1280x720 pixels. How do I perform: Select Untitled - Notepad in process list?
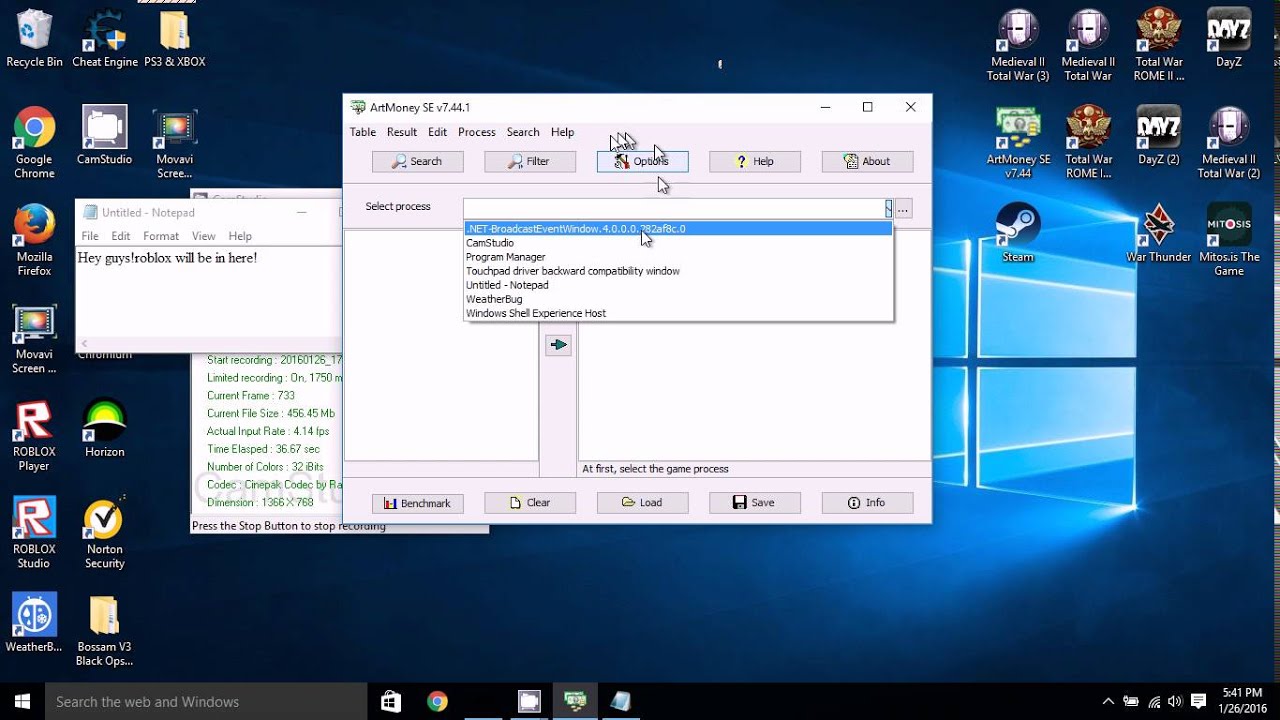pyautogui.click(x=678, y=285)
